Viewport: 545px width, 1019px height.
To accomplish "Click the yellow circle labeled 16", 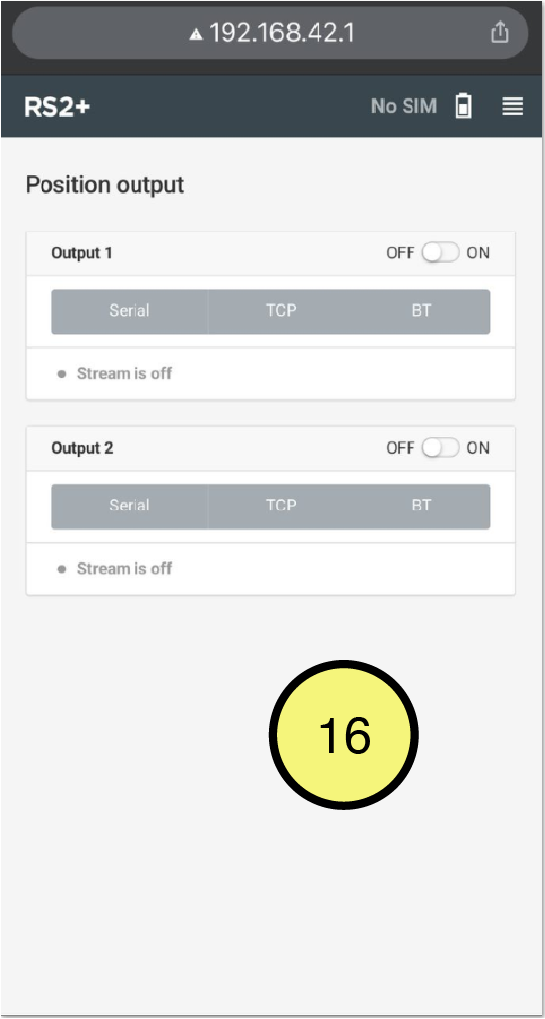I will click(x=344, y=735).
